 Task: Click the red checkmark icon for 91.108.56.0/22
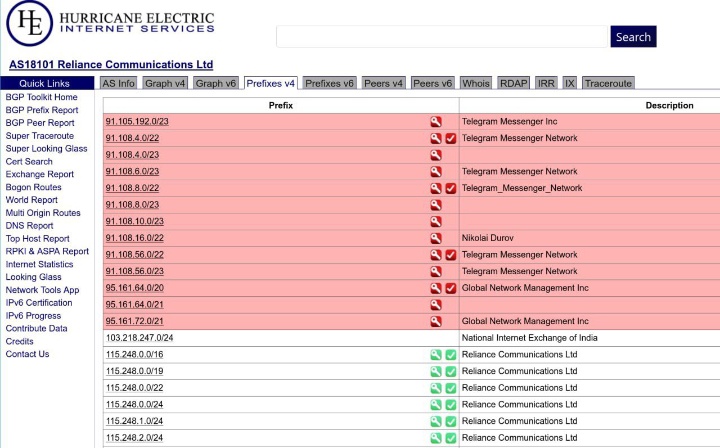coord(451,255)
